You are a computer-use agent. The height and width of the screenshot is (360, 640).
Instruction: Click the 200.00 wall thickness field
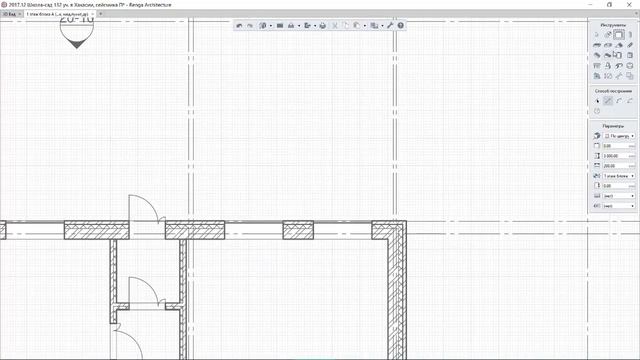(619, 166)
